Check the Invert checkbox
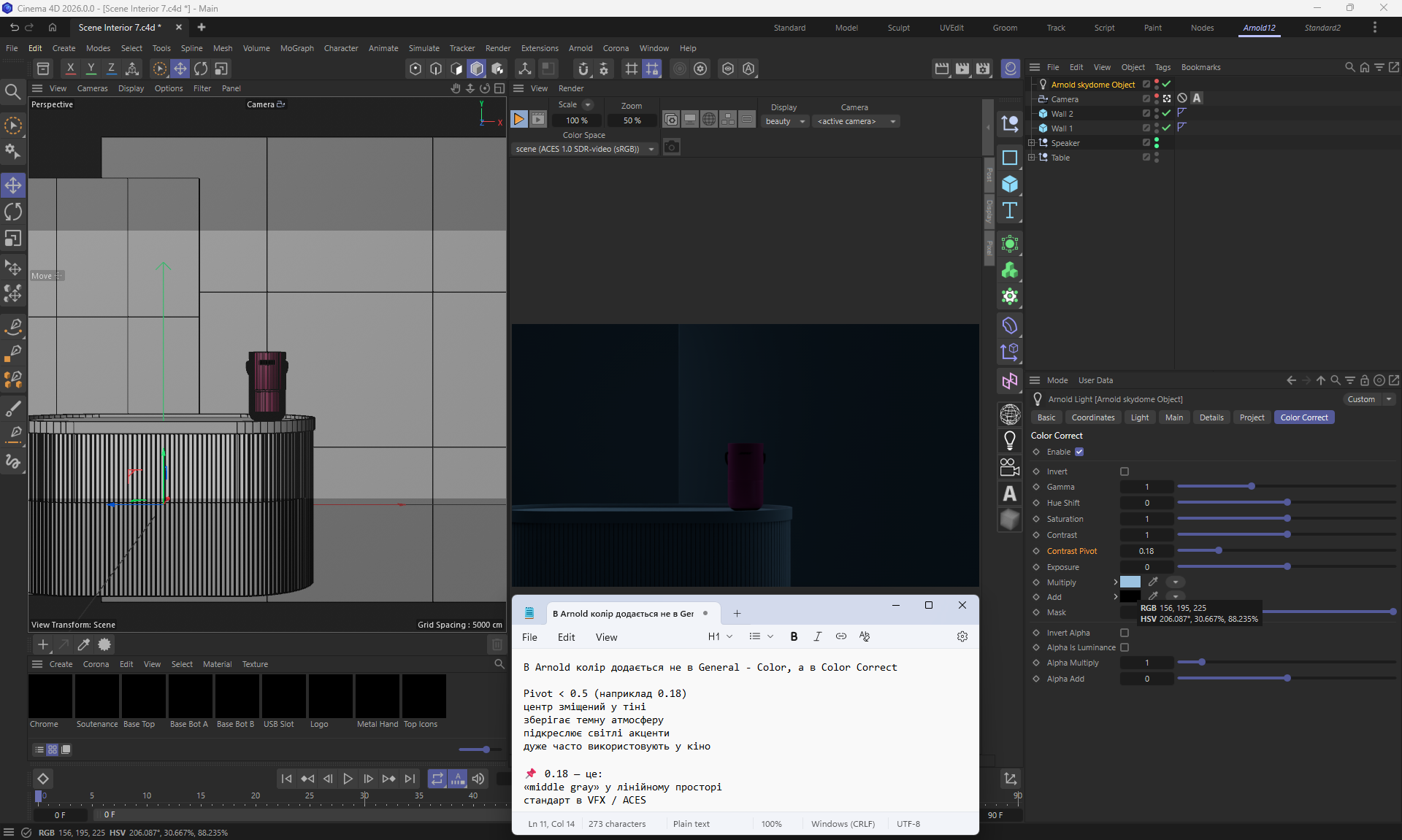 coord(1125,471)
